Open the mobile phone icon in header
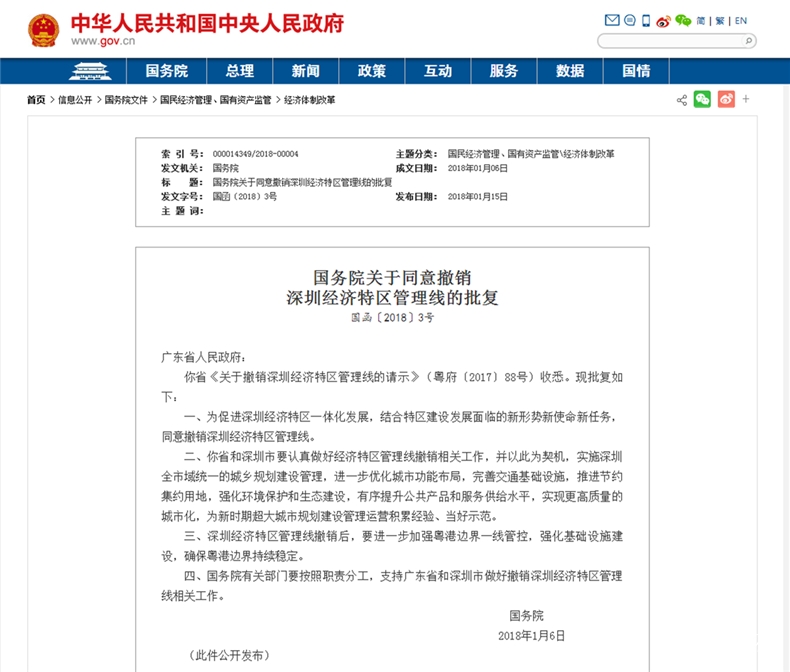The image size is (790, 672). coord(646,21)
